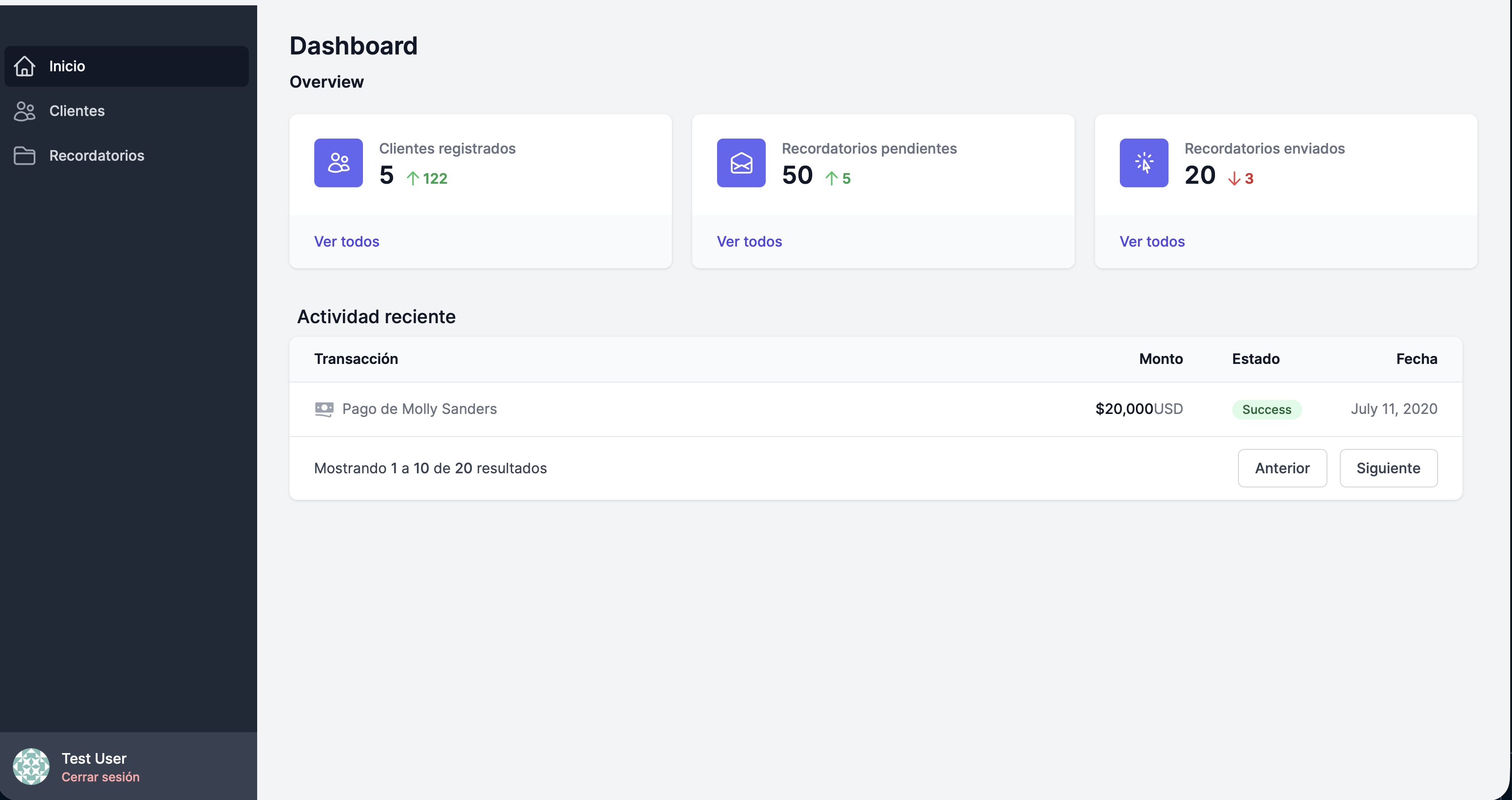Go to the Clientes section

click(77, 111)
